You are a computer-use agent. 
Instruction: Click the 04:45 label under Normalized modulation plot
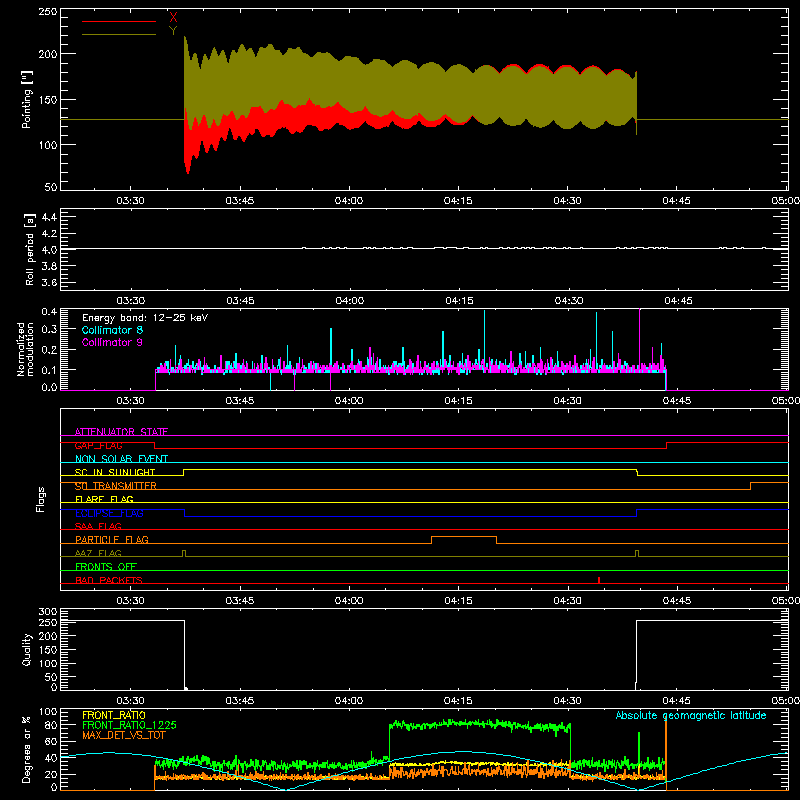[677, 401]
